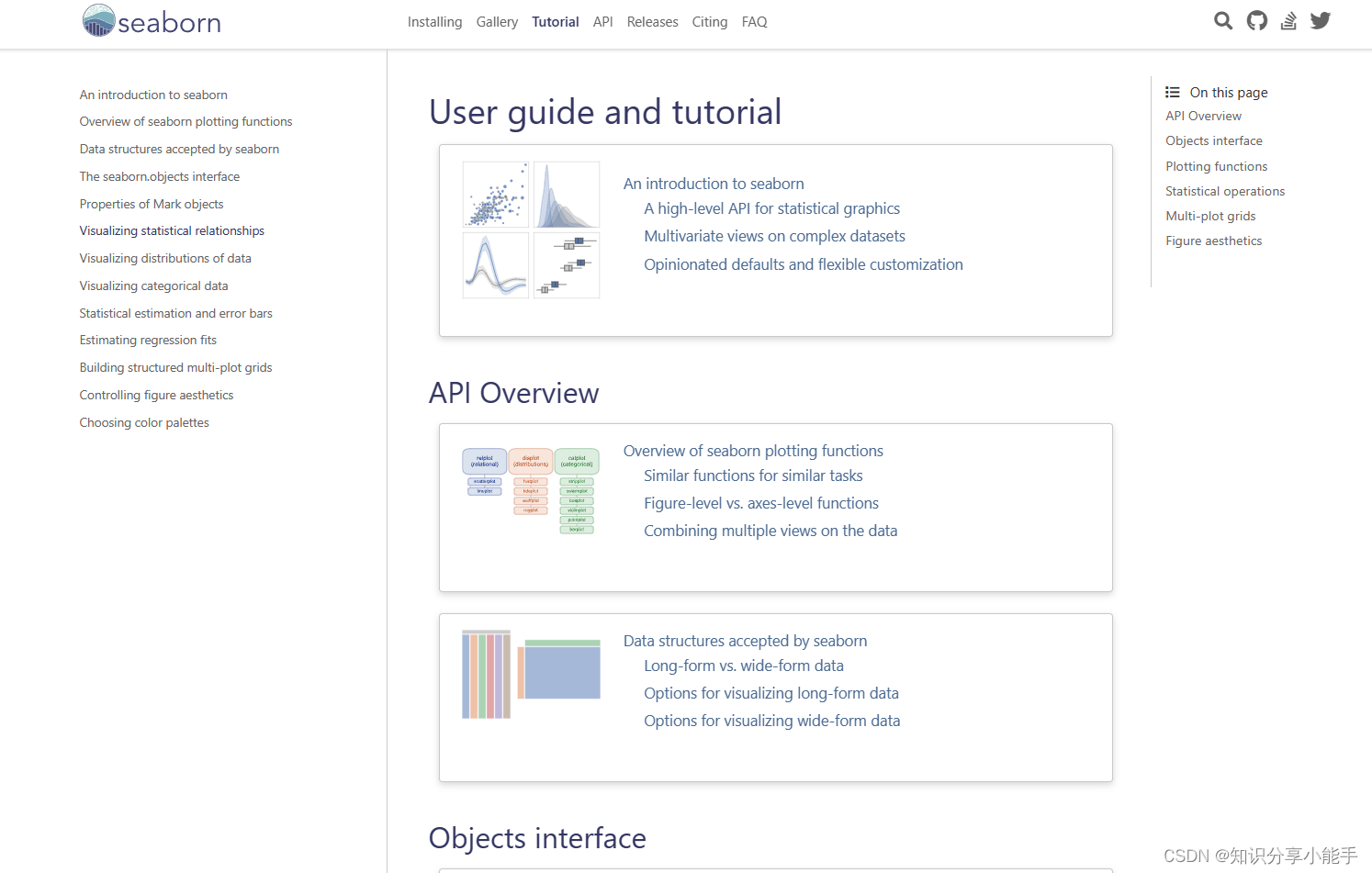The height and width of the screenshot is (873, 1372).
Task: Click the long-form wide-form data diagram thumbnail
Action: point(531,675)
